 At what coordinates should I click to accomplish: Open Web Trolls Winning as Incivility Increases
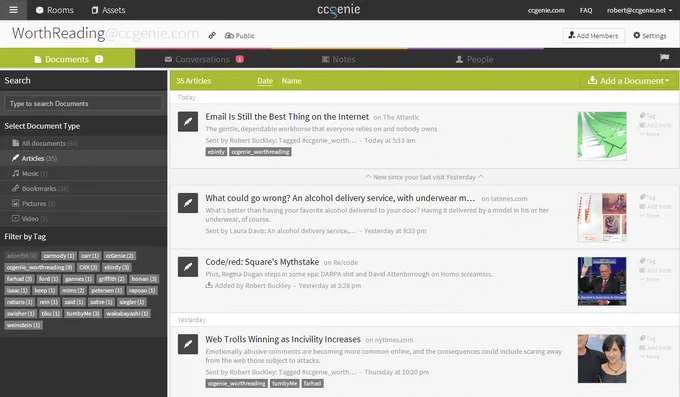(283, 339)
